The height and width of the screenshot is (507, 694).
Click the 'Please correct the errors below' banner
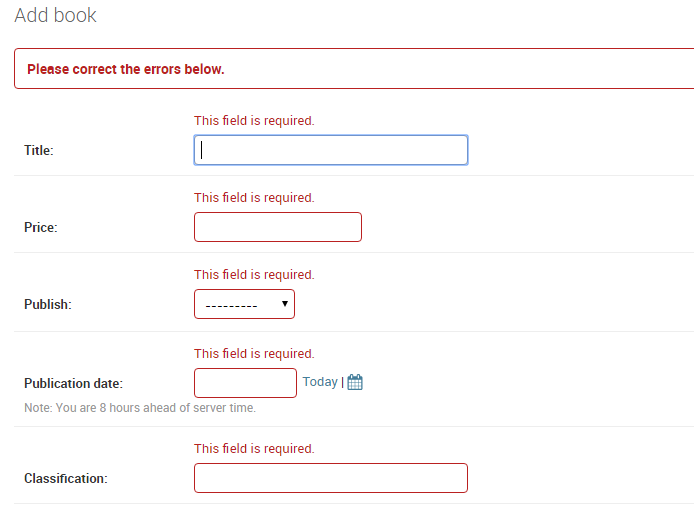click(x=354, y=69)
